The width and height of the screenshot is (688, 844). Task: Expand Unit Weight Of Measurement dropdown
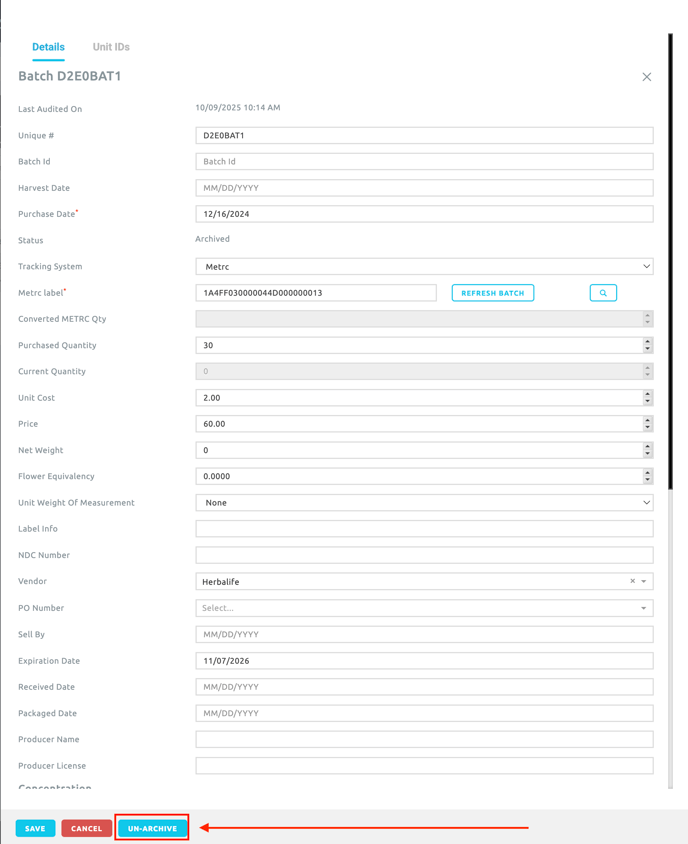[424, 503]
